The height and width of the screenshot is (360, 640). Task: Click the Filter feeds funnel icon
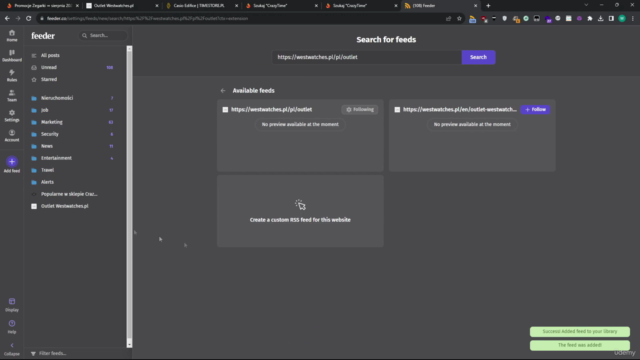[x=33, y=353]
